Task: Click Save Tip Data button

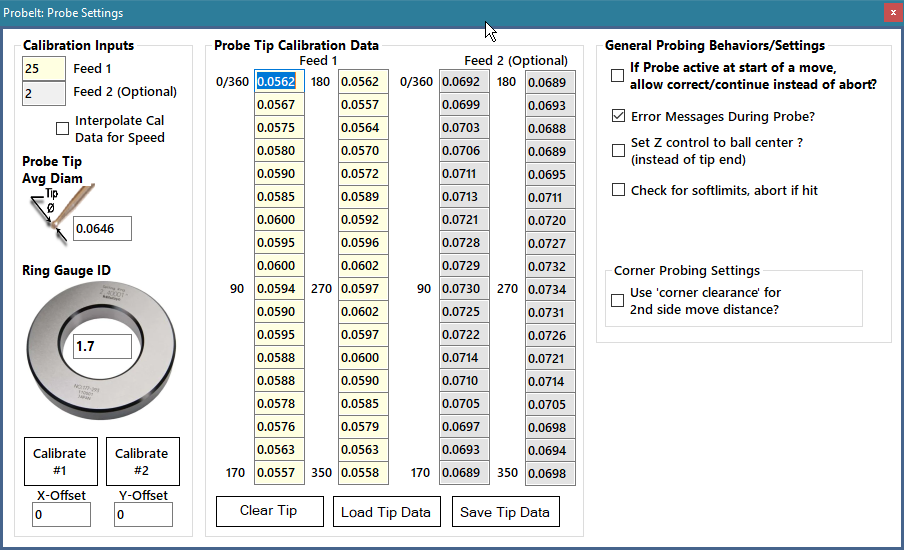Action: point(506,511)
